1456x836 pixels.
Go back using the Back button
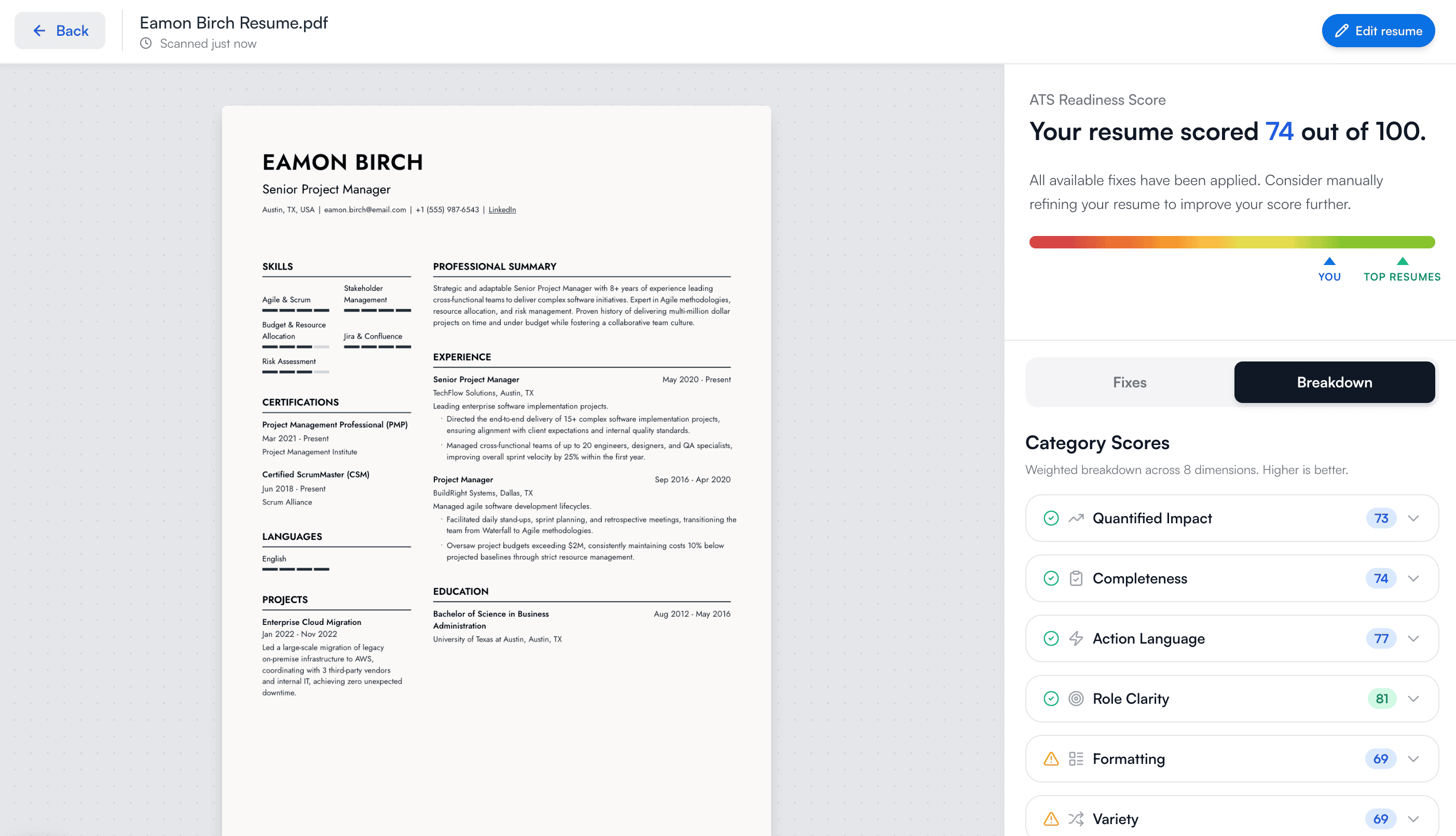(60, 31)
